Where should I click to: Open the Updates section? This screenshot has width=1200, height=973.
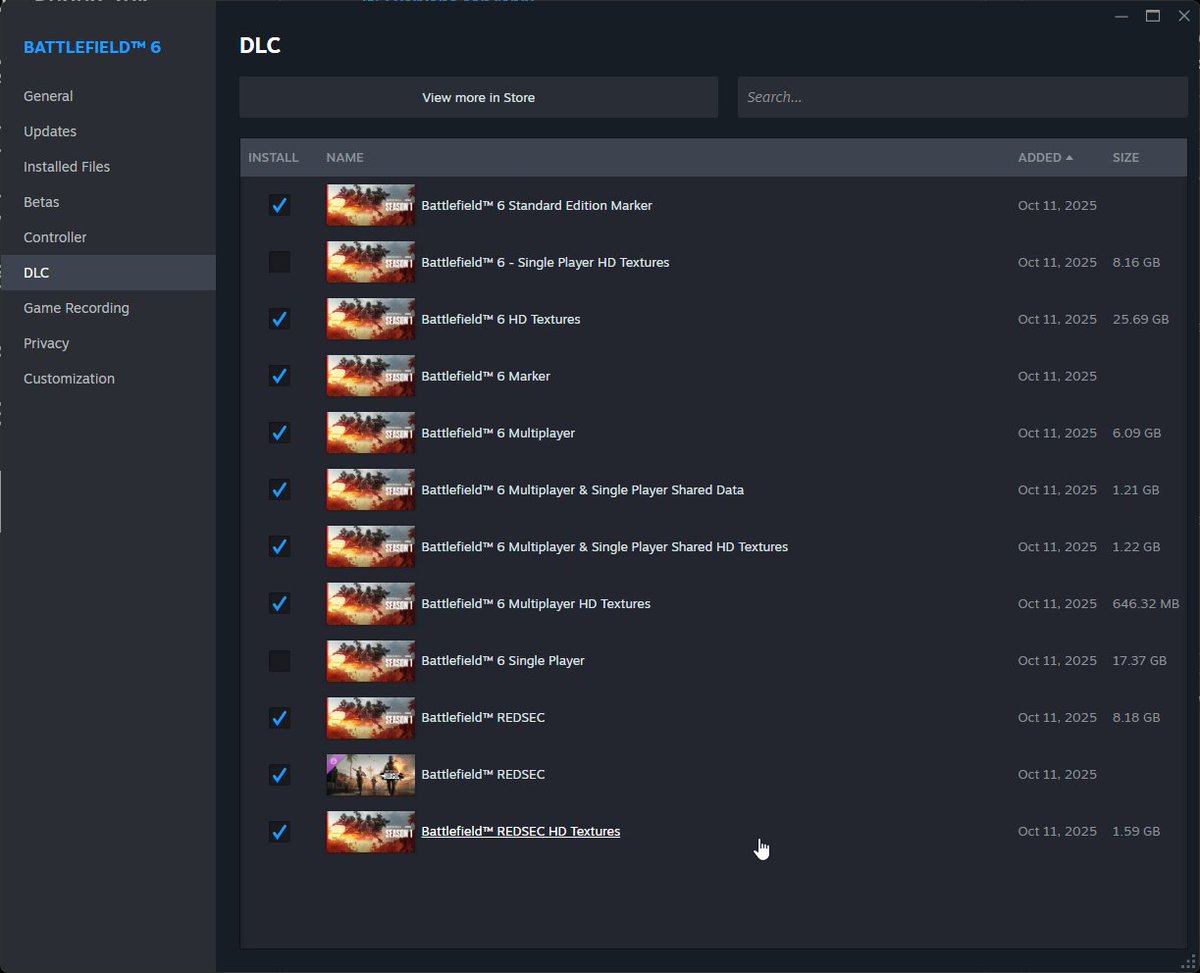pos(49,131)
